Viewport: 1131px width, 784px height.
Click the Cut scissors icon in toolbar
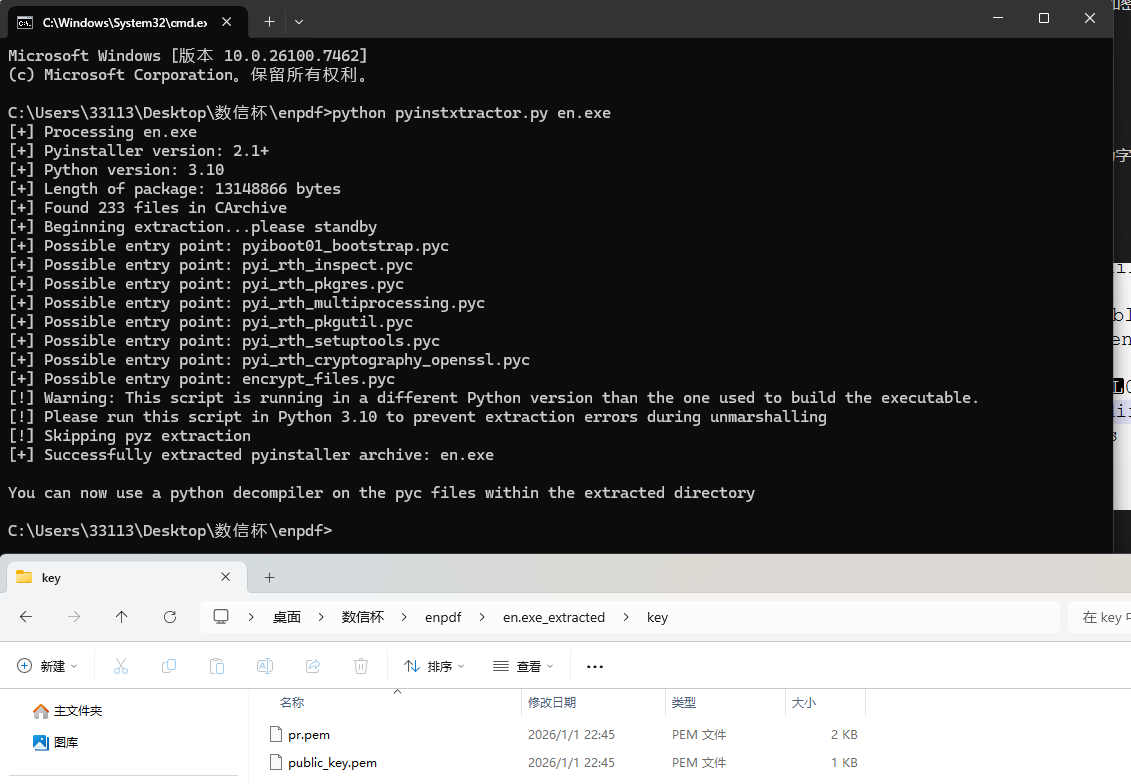121,666
